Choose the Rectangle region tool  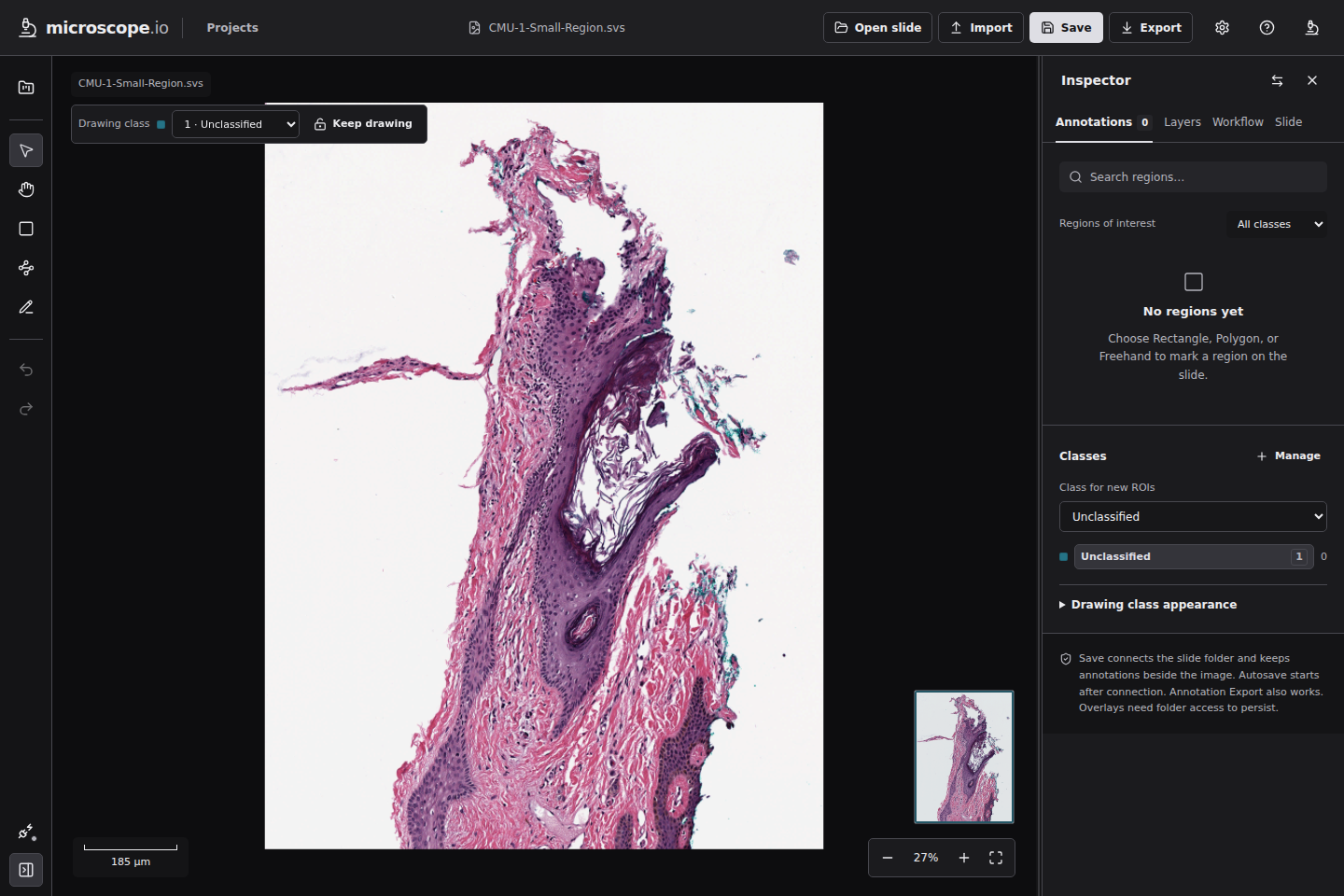[26, 229]
